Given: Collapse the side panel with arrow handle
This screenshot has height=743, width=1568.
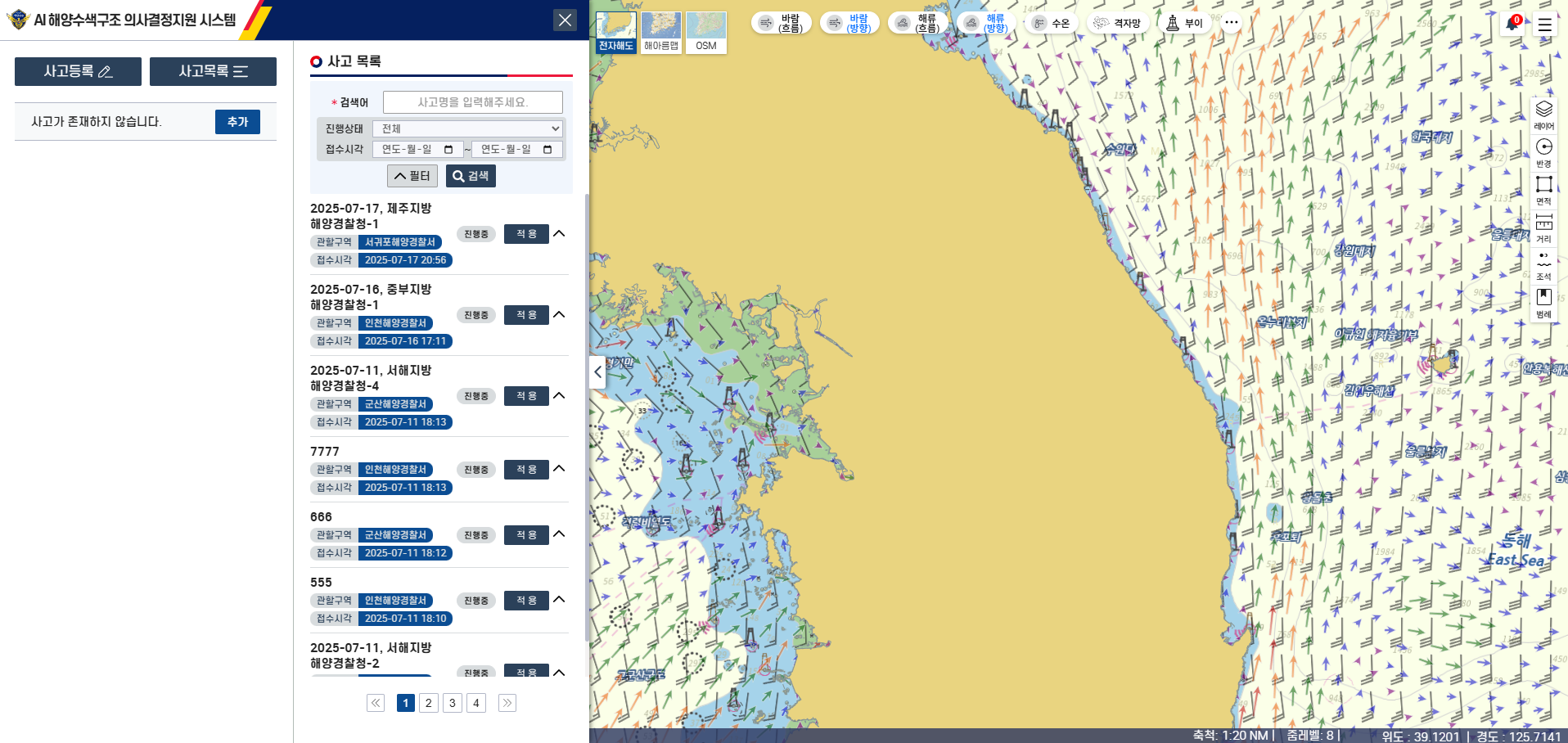Looking at the screenshot, I should click(x=597, y=372).
